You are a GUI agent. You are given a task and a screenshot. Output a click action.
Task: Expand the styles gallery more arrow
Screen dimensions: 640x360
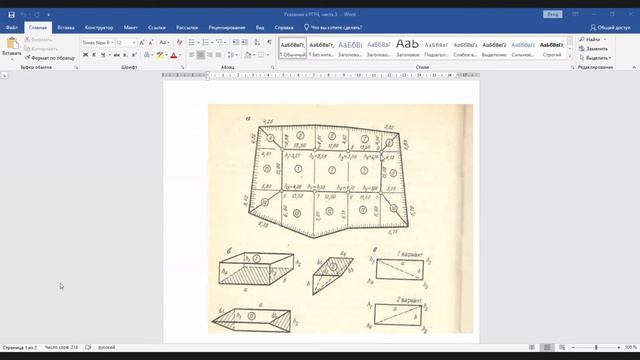point(570,56)
